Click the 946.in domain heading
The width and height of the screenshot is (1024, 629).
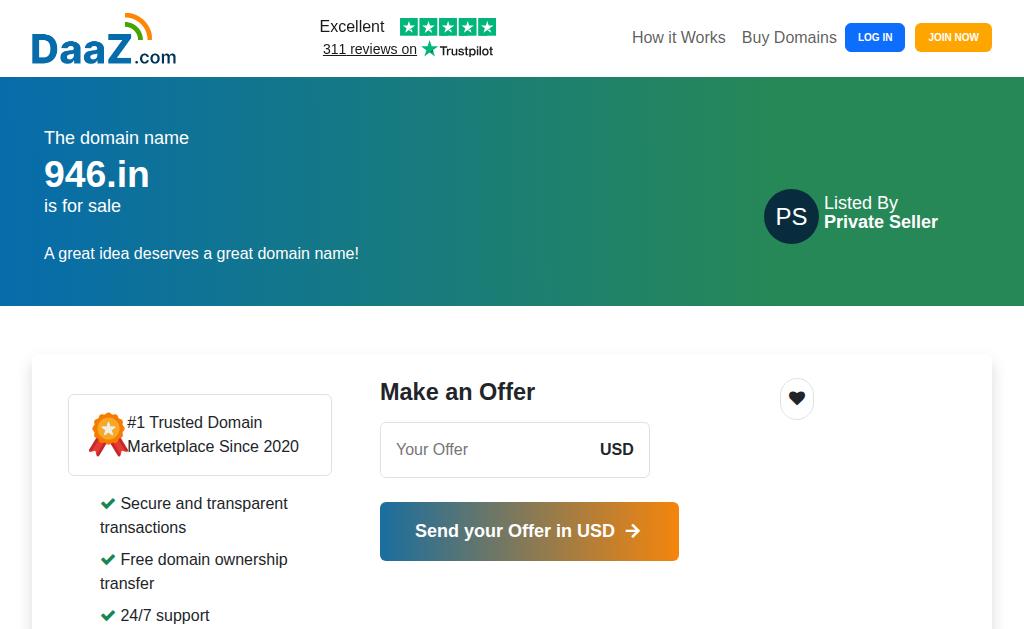tap(97, 174)
